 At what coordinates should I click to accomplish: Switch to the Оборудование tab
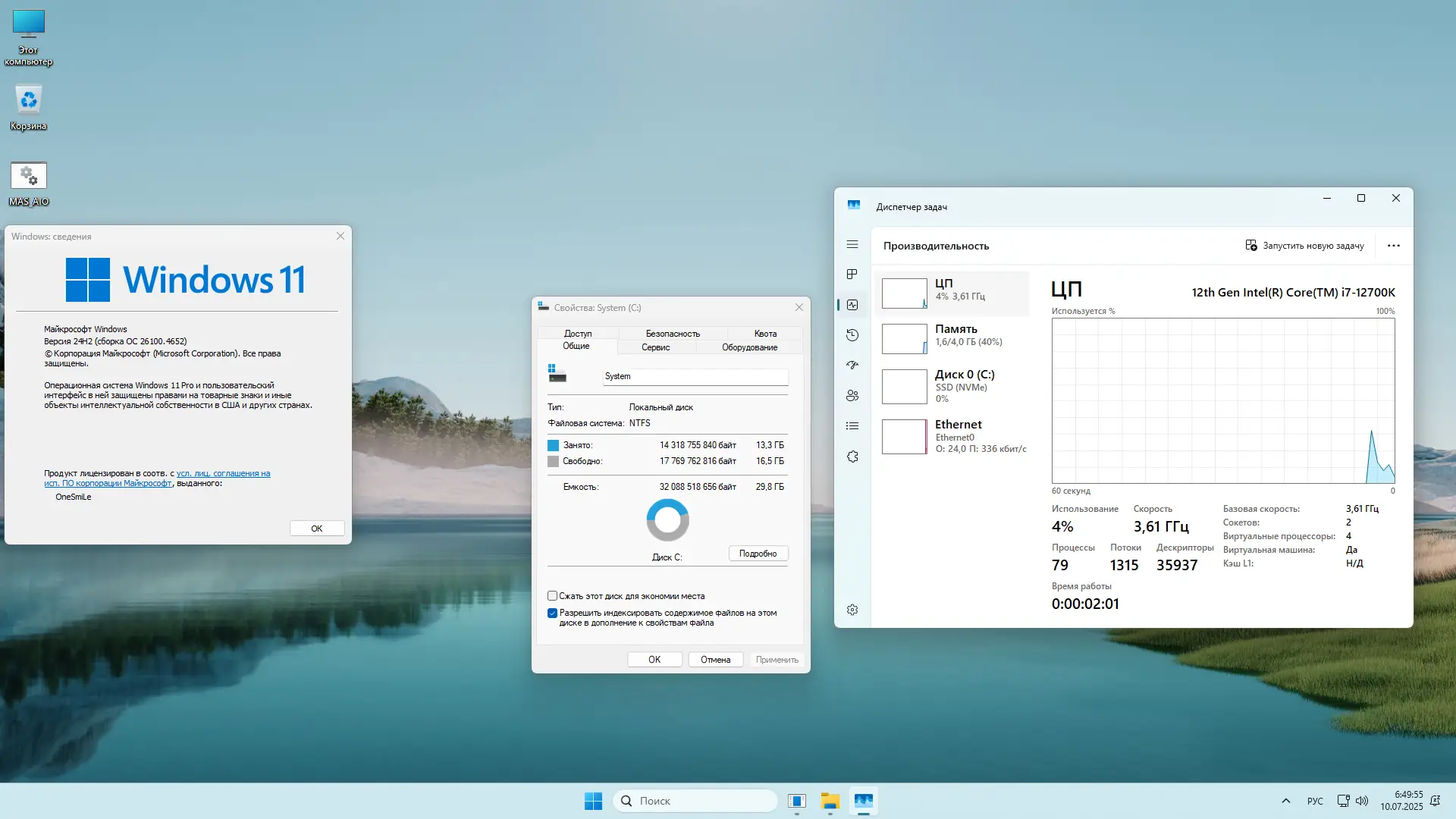point(749,347)
